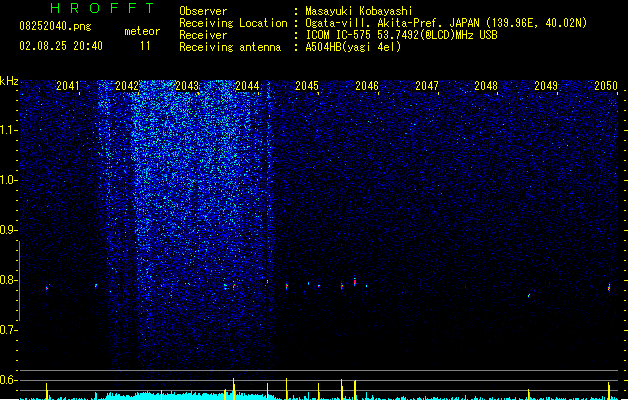Click the Receiving antenna label
629x400 pixels.
pyautogui.click(x=230, y=47)
